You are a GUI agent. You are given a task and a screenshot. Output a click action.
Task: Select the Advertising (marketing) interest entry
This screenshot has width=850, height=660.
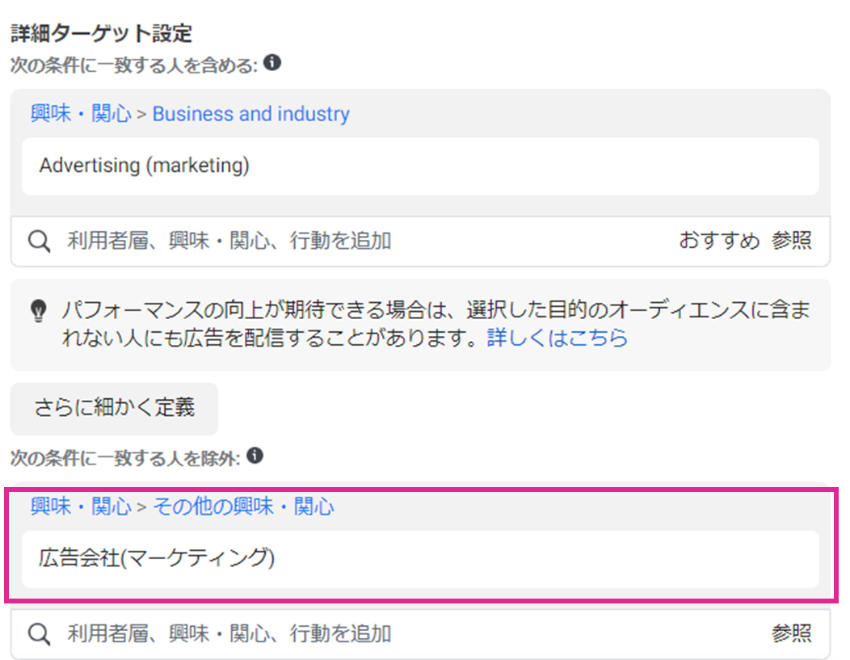pos(420,166)
